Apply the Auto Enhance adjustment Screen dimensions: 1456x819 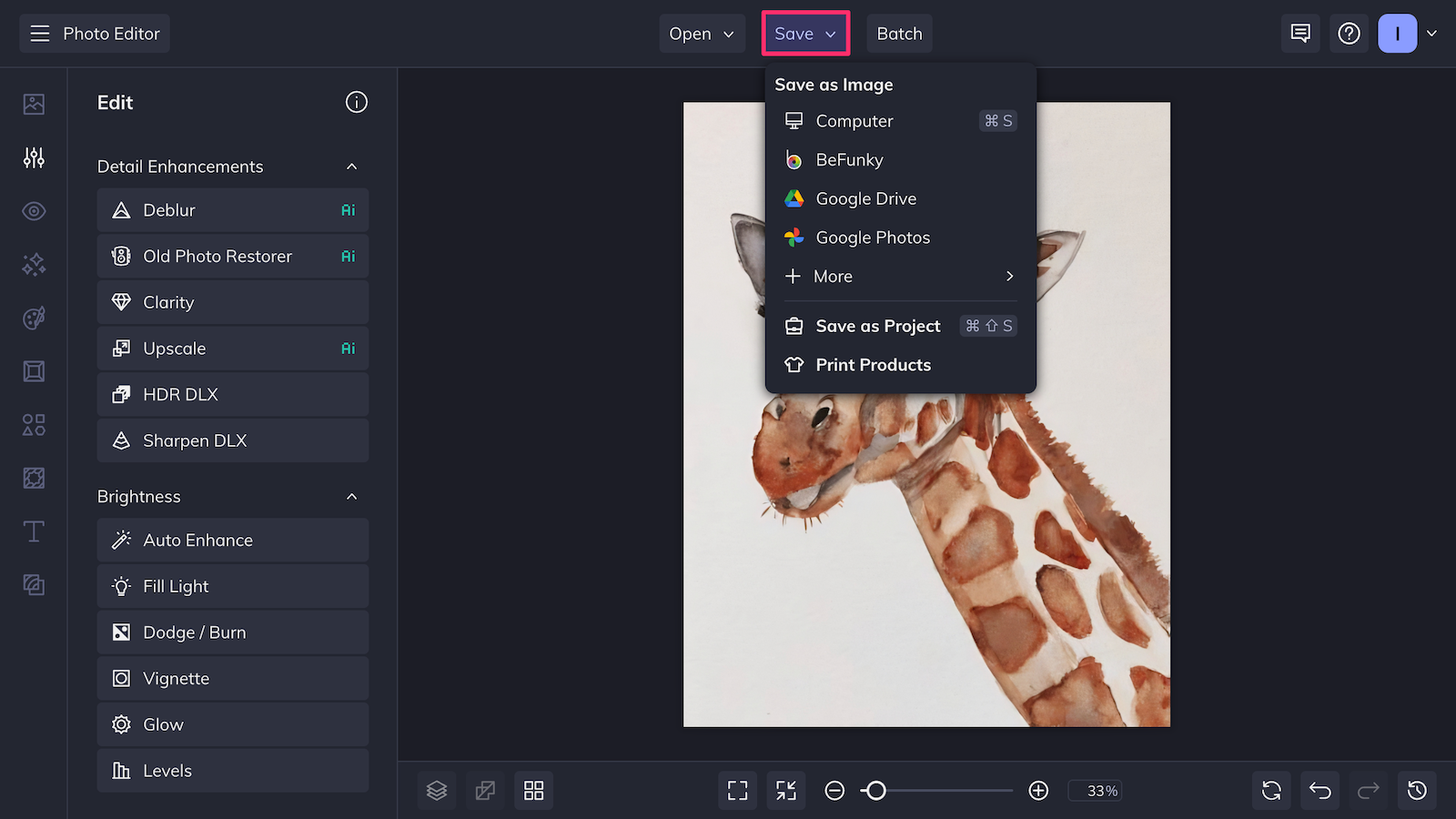pyautogui.click(x=232, y=540)
